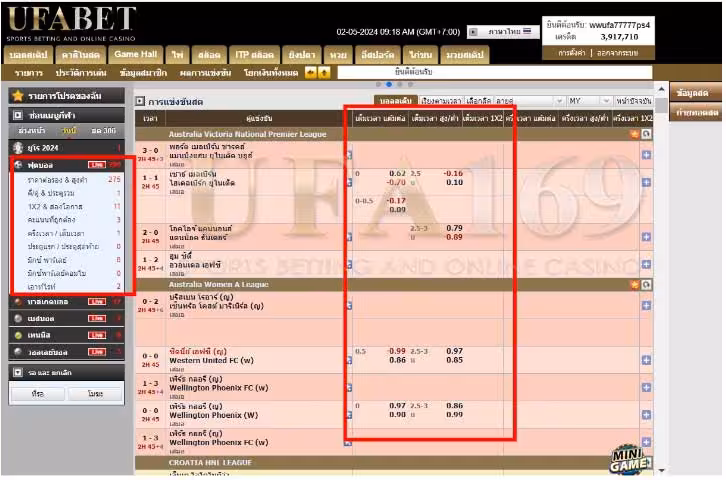Viewport: 726px width, 480px height.
Task: Toggle the รอ และ ยกเลิก panel icon
Action: [x=19, y=372]
